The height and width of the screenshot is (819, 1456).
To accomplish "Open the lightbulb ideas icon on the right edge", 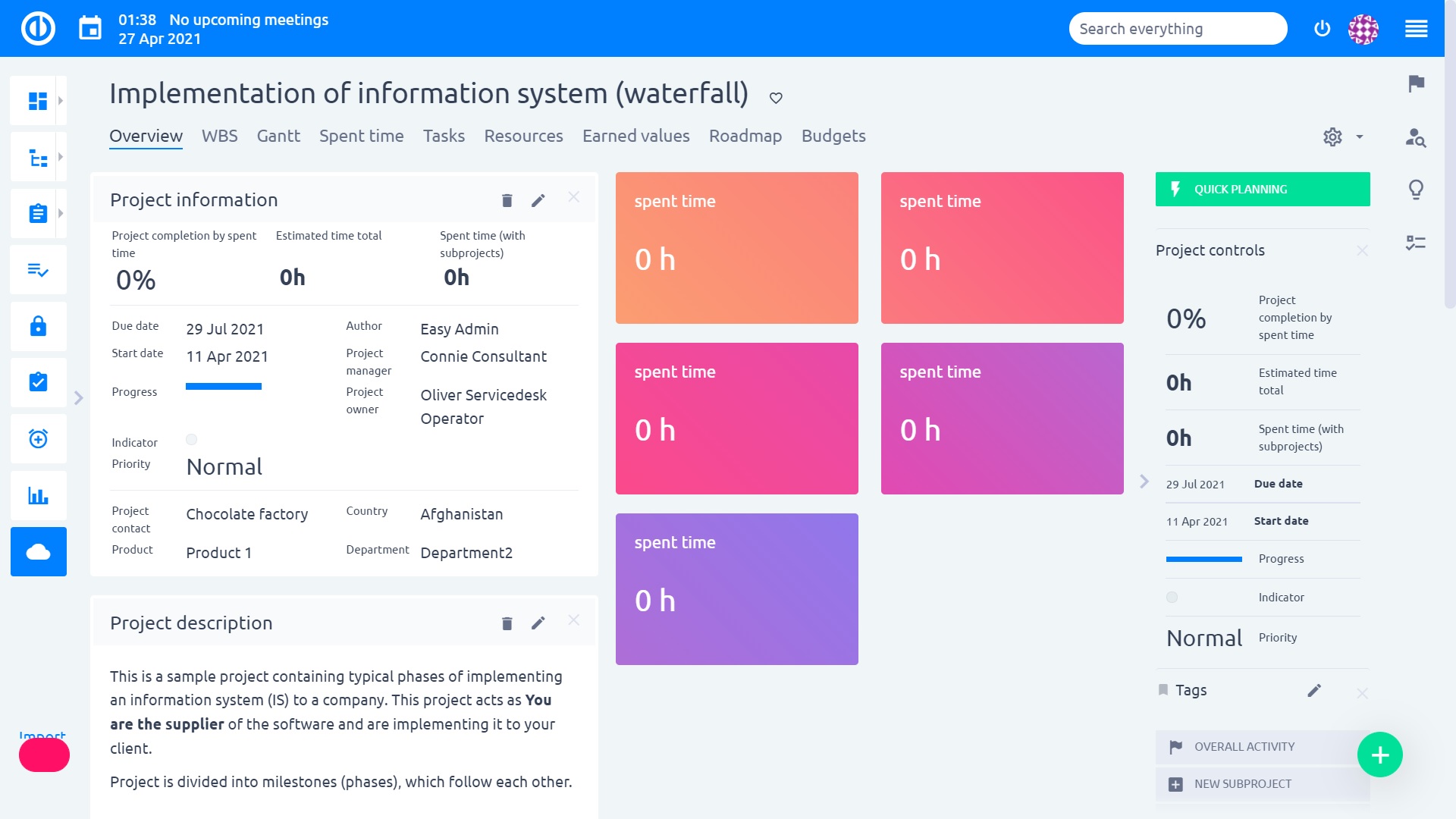I will coord(1417,191).
